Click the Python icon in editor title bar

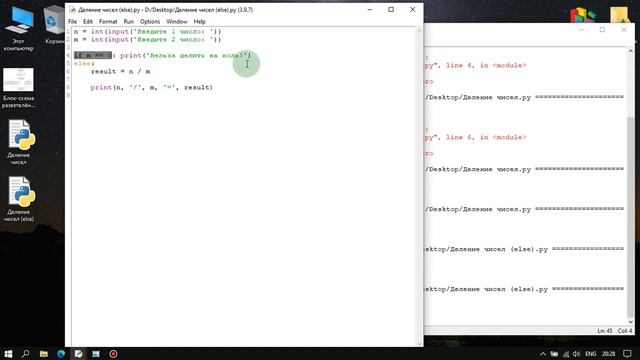(73, 9)
